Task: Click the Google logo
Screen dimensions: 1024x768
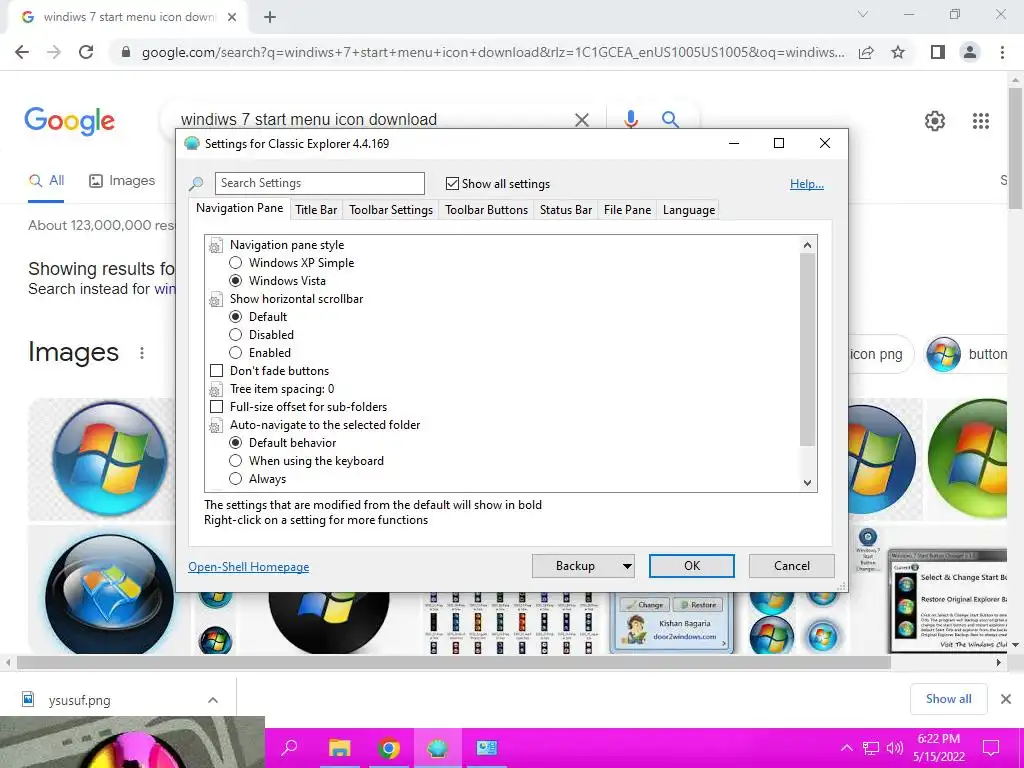Action: (x=69, y=121)
